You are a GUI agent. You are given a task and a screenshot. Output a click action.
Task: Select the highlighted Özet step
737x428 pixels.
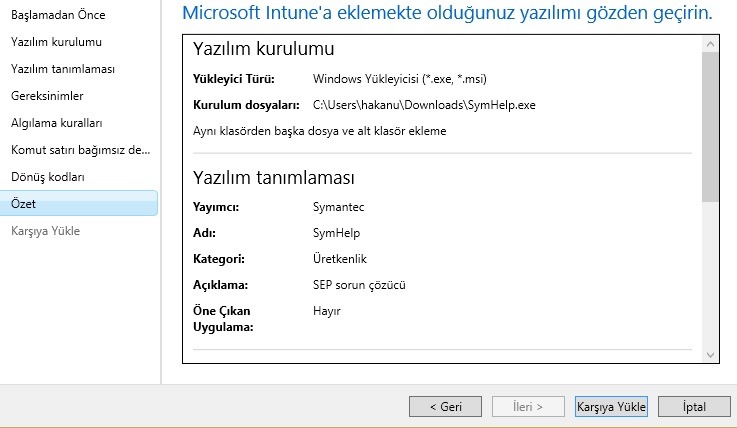click(x=78, y=203)
